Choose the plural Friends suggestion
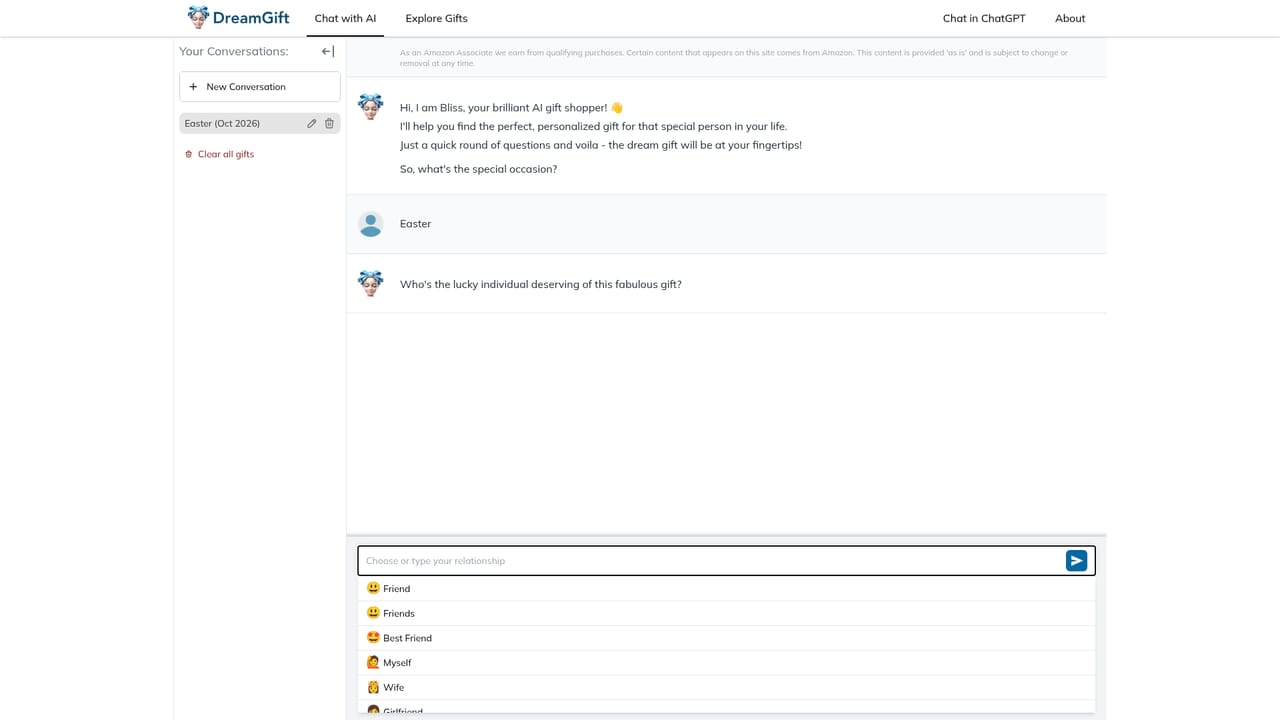This screenshot has width=1280, height=720. 727,613
